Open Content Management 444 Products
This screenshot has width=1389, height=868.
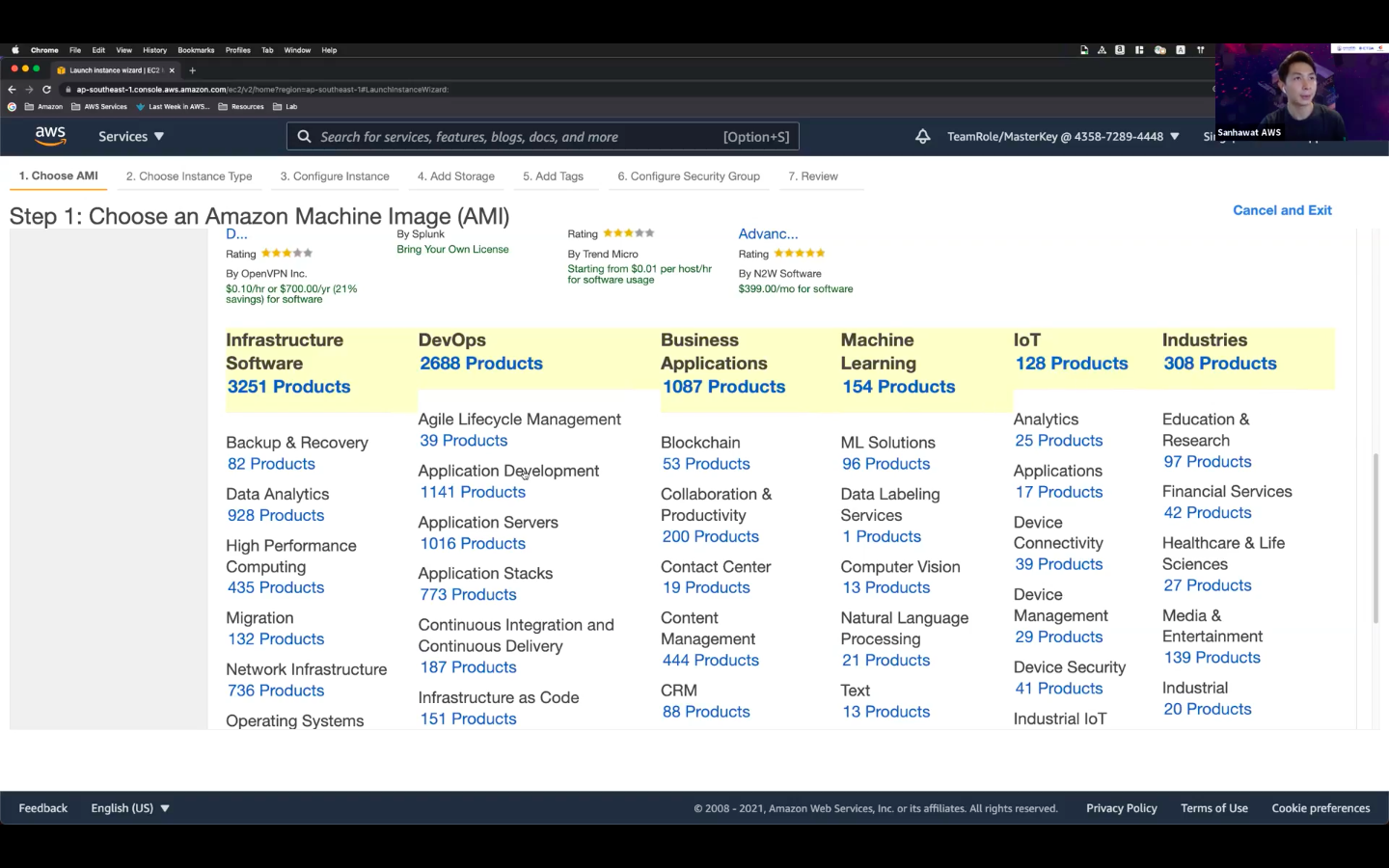(711, 660)
